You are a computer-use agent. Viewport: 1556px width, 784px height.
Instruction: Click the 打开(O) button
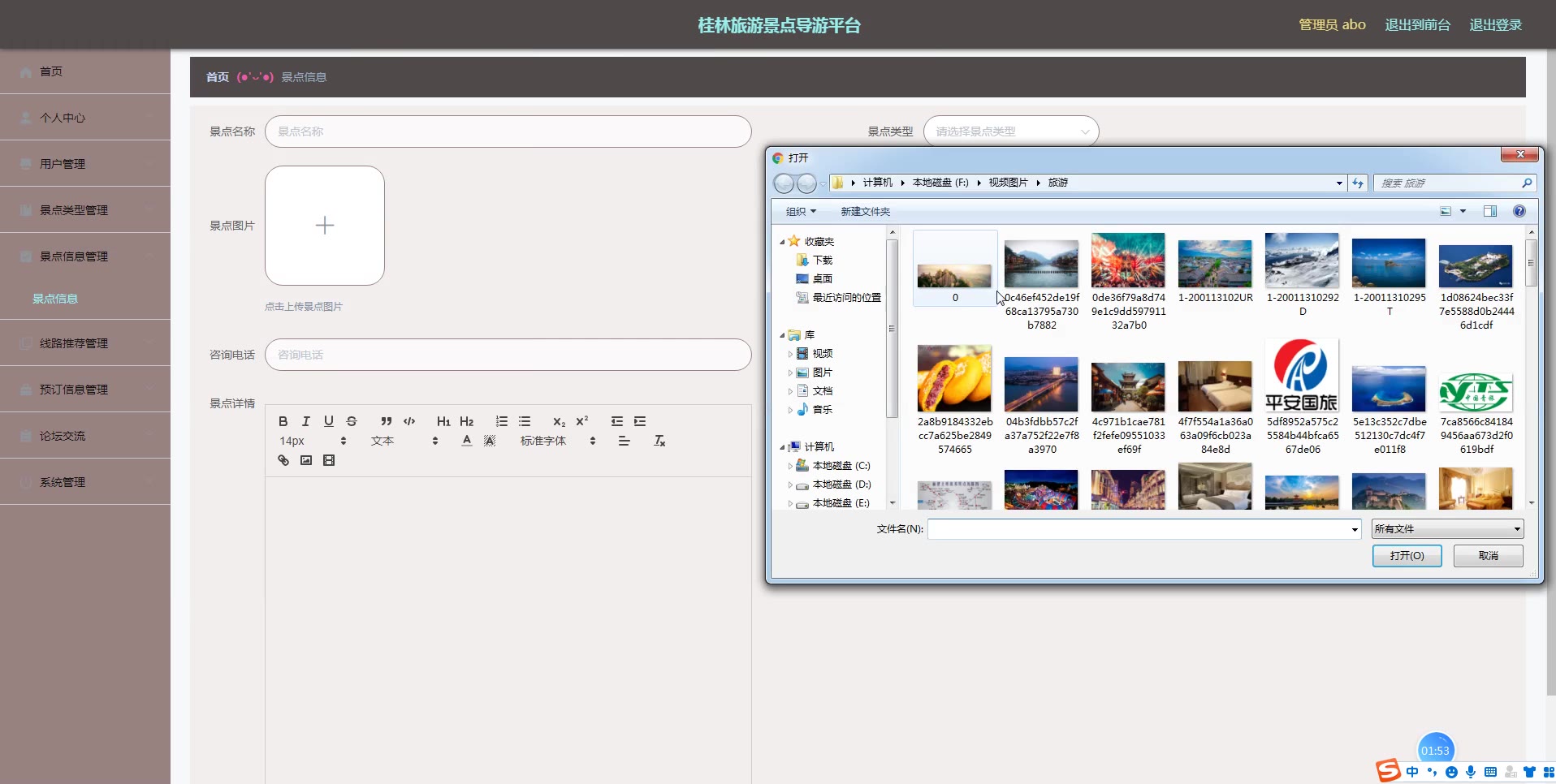[x=1407, y=556]
